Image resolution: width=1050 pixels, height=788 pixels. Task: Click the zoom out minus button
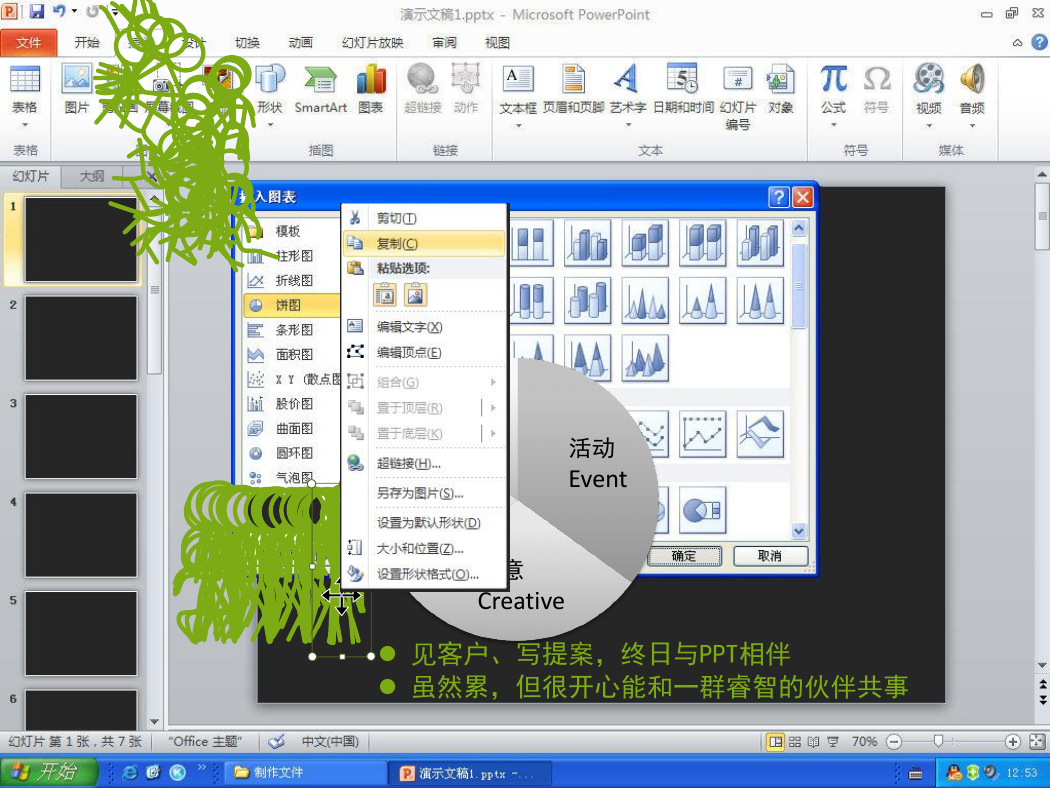pyautogui.click(x=894, y=742)
